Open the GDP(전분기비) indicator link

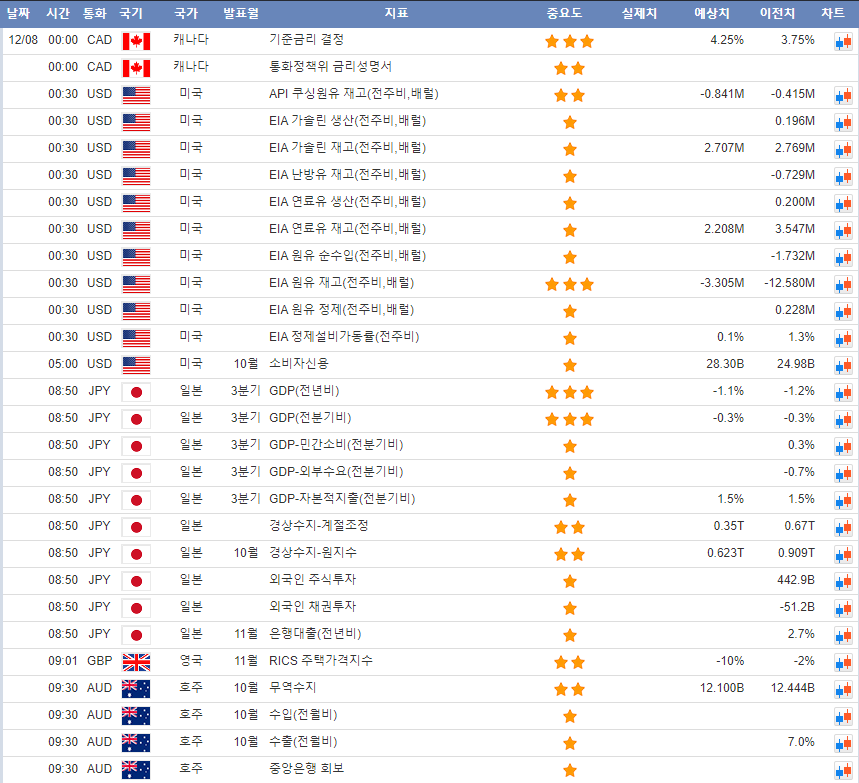310,418
